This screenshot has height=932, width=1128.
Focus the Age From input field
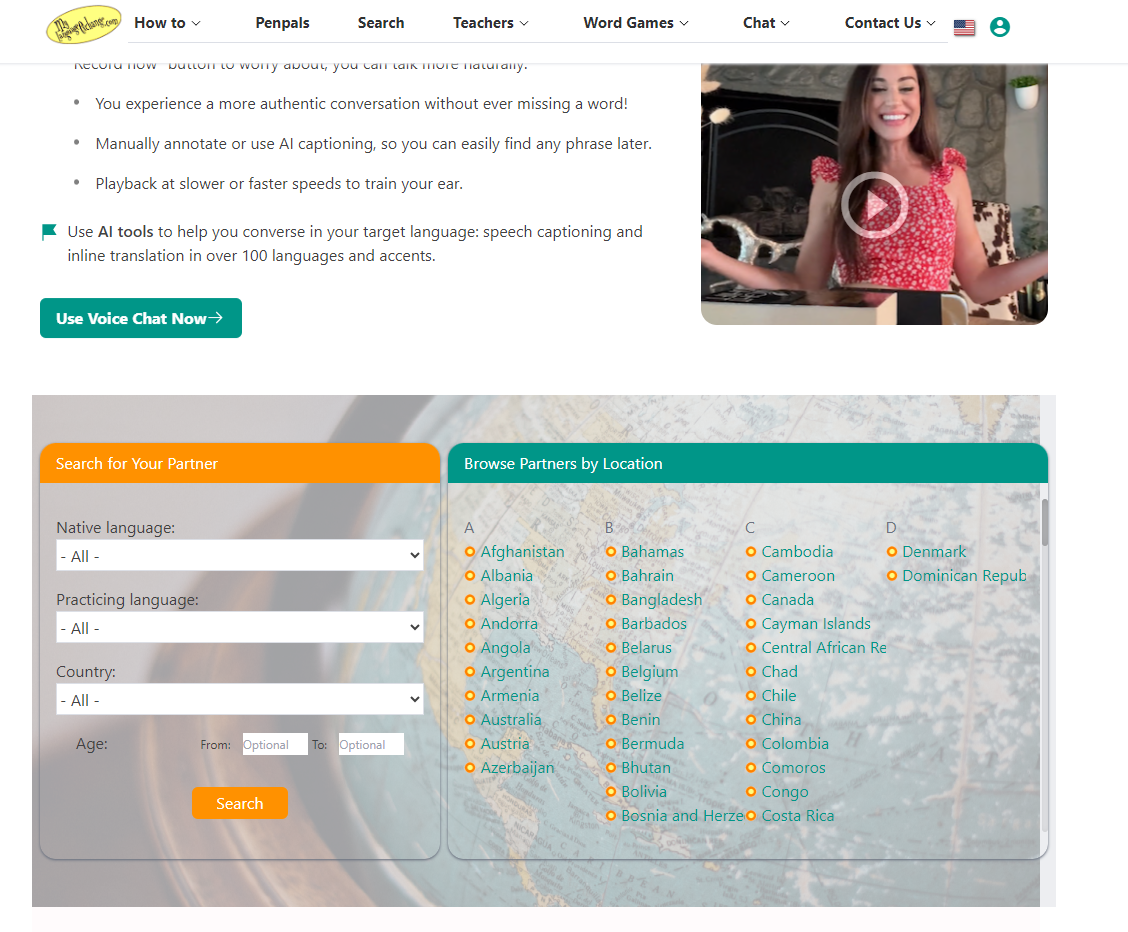point(275,744)
